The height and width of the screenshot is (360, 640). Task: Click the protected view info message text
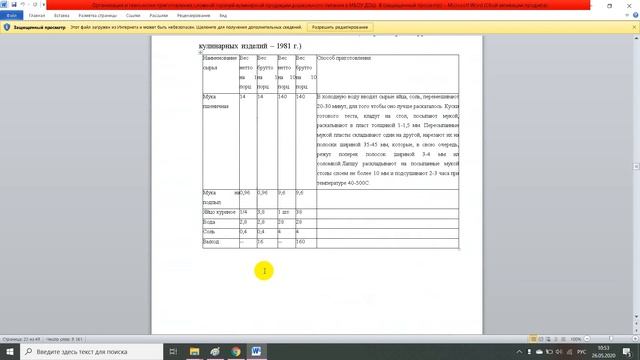click(x=186, y=27)
